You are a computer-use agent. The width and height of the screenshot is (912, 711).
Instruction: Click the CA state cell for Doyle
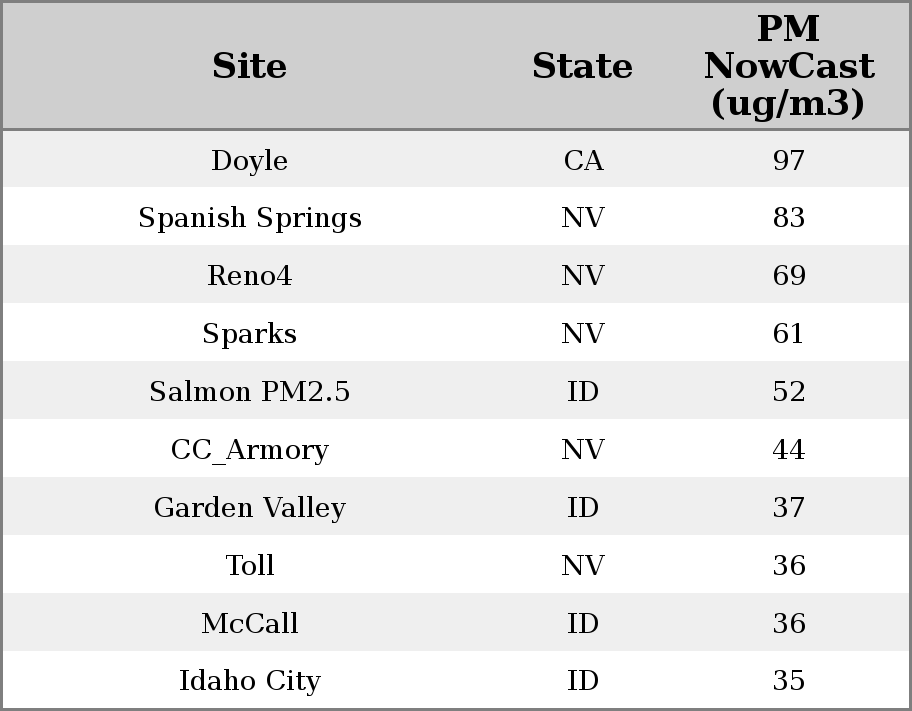pos(583,161)
